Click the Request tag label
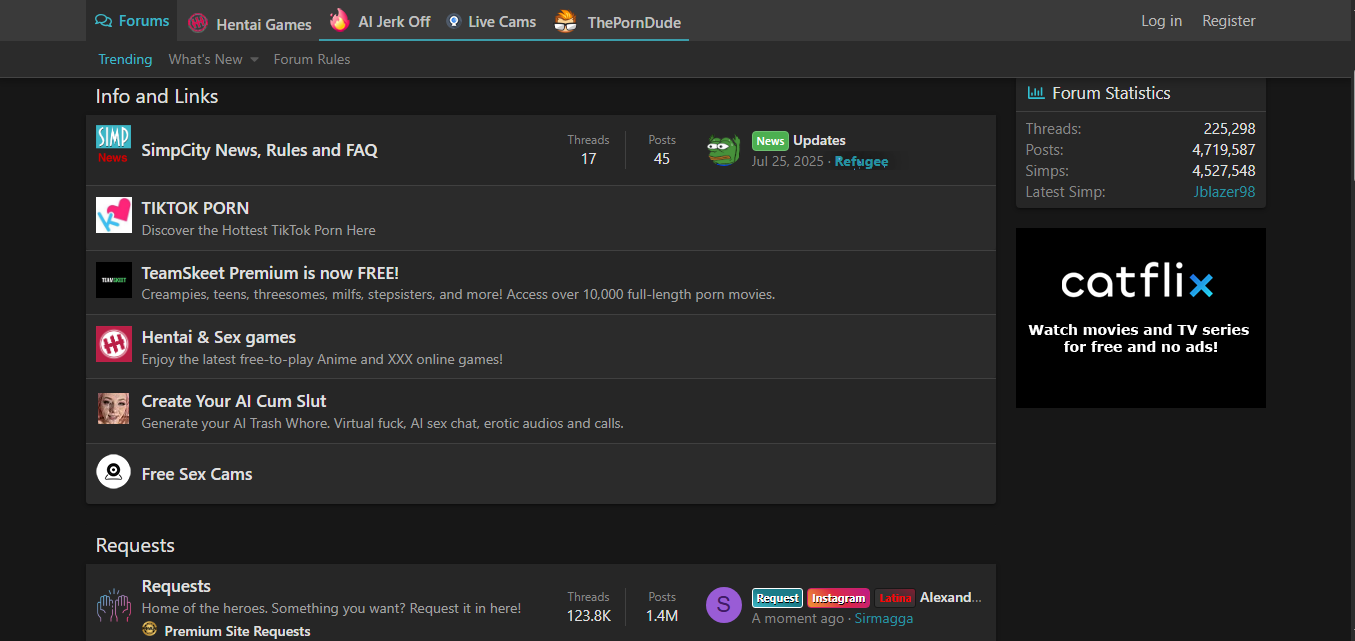 (x=777, y=598)
